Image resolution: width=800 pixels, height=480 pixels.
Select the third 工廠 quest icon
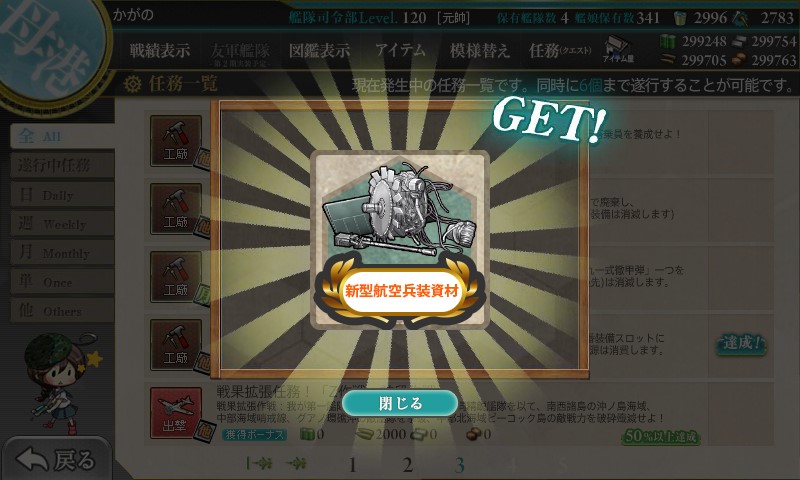(176, 276)
